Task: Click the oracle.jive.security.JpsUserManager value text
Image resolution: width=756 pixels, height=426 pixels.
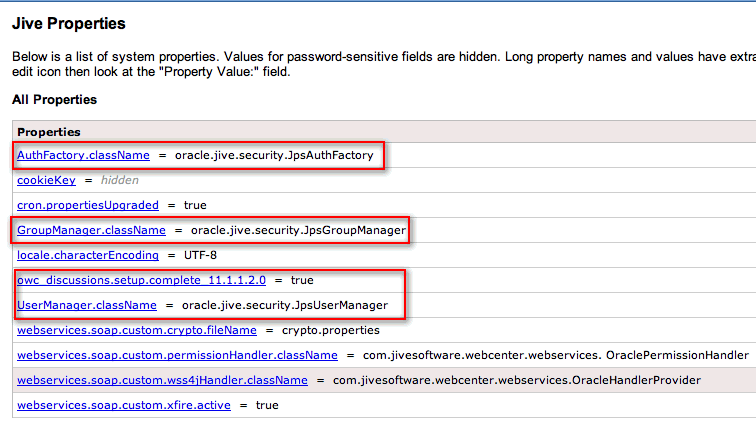Action: 285,306
